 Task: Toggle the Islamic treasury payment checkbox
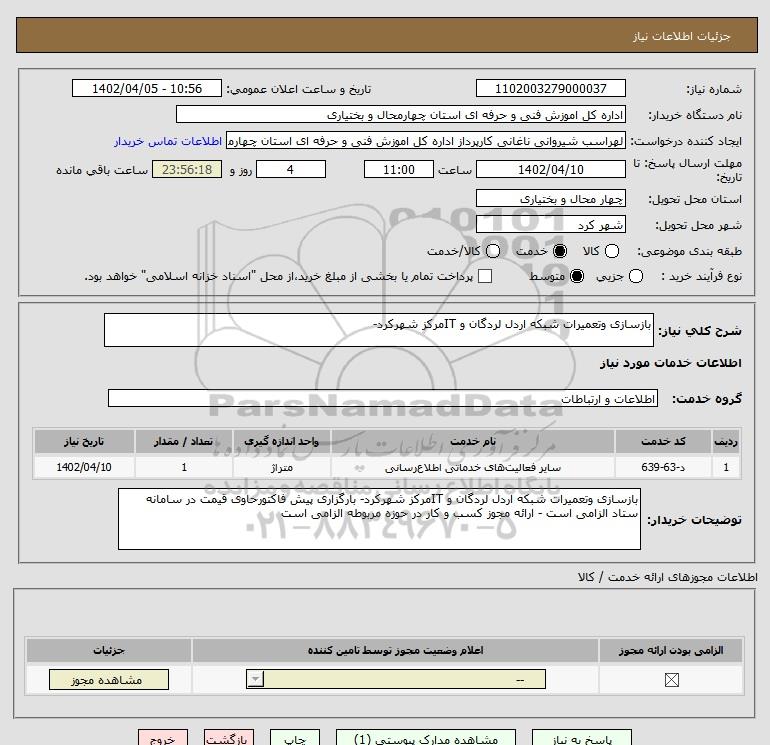[485, 276]
